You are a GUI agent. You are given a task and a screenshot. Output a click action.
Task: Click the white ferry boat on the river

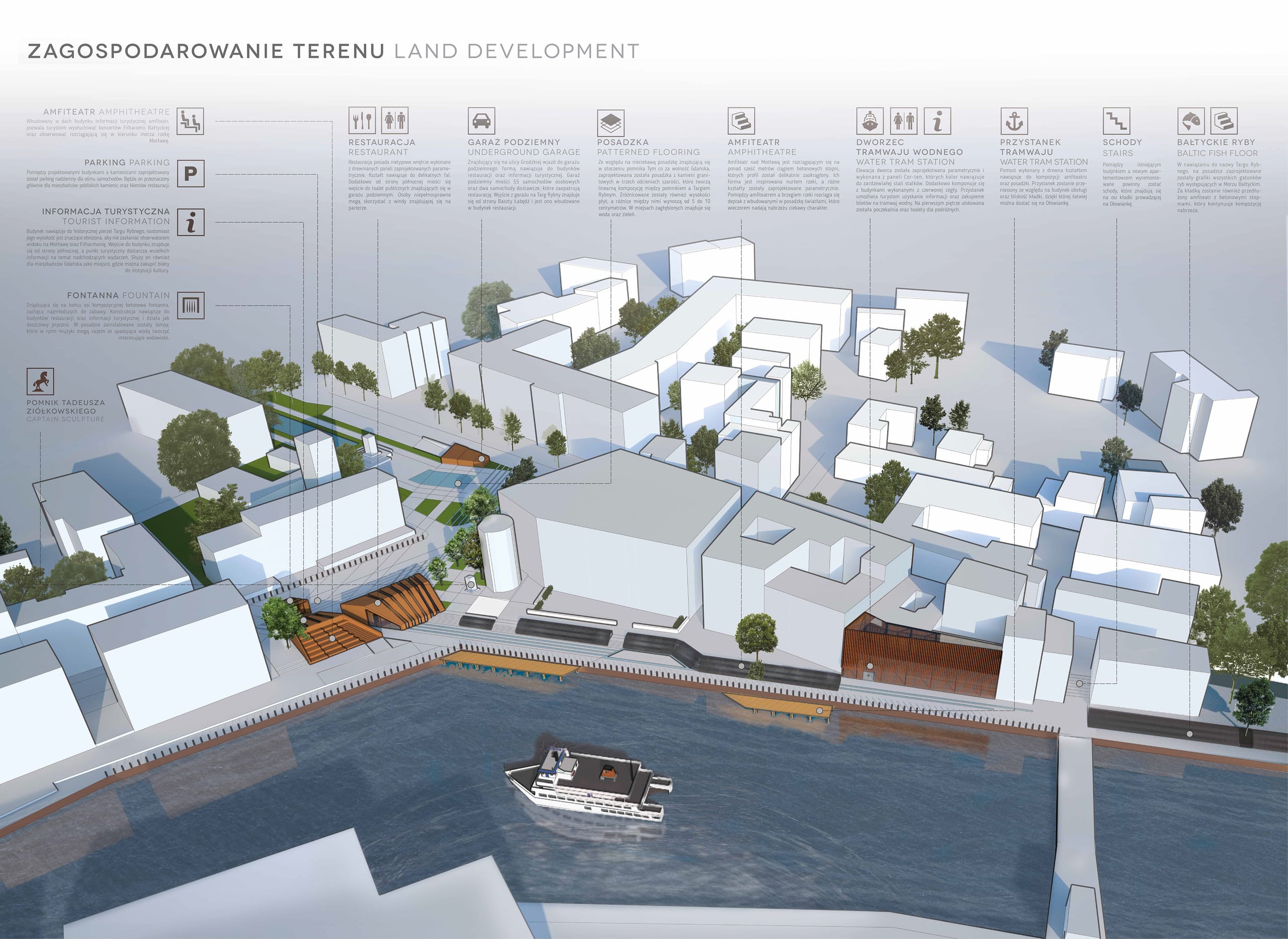coord(589,784)
